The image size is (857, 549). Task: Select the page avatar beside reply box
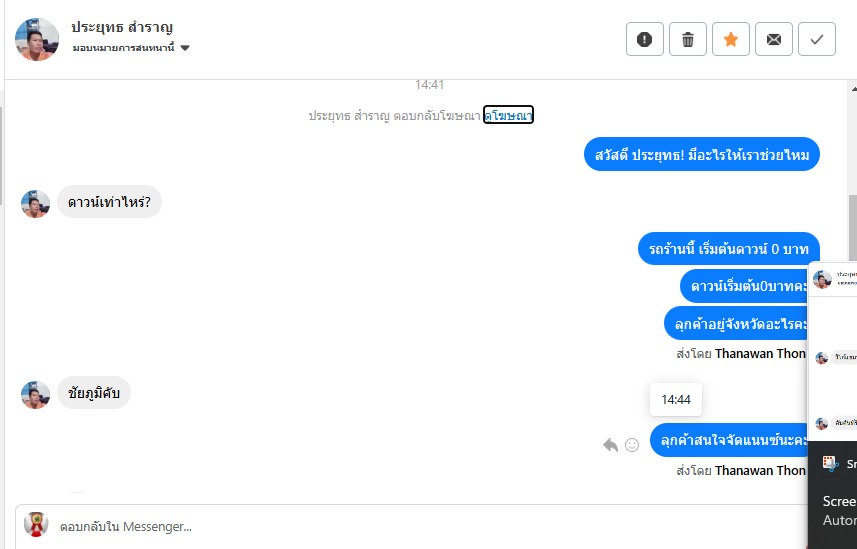coord(36,525)
